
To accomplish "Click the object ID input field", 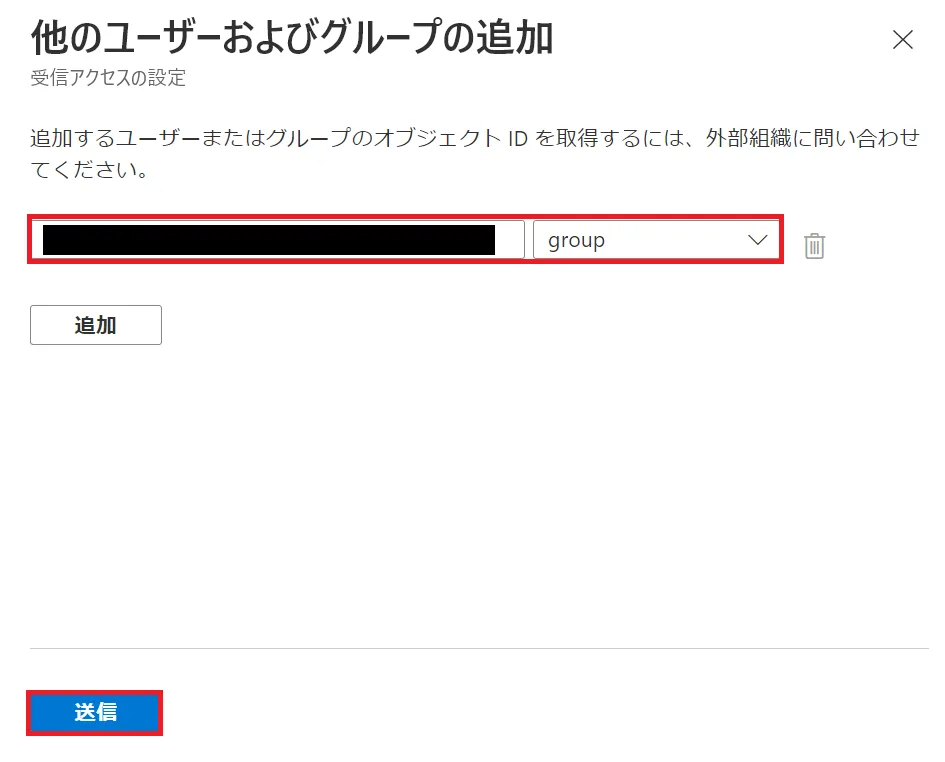I will [277, 241].
